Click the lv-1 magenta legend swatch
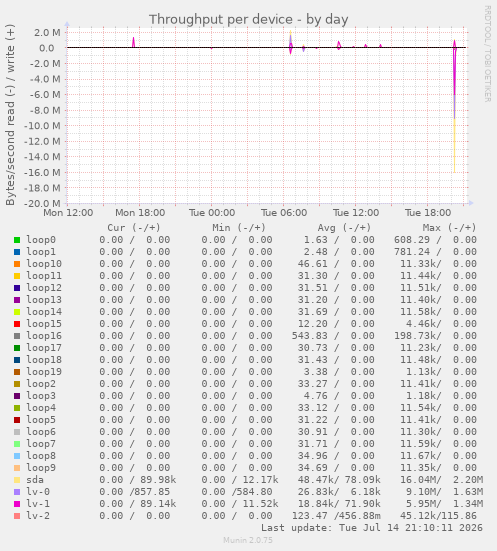 [x=17, y=504]
